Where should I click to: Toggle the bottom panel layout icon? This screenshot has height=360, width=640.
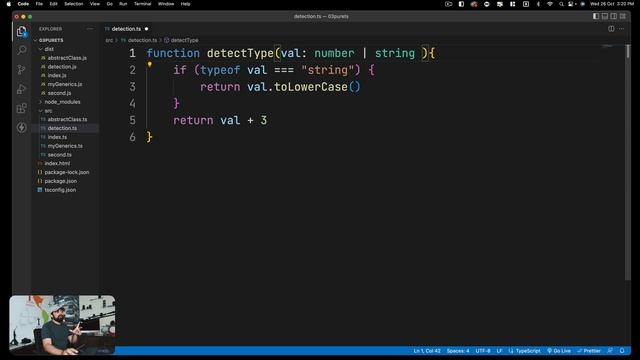(x=605, y=16)
